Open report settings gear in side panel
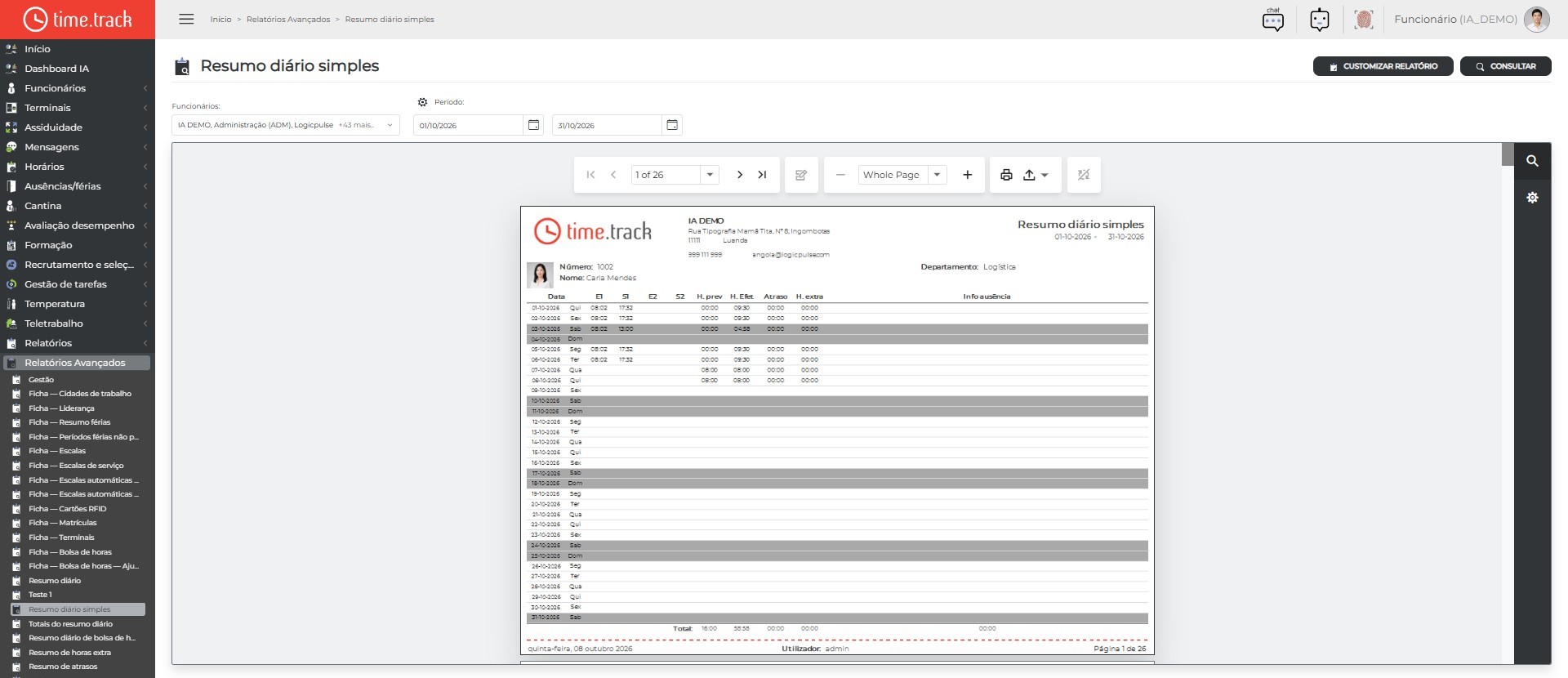 (1532, 198)
